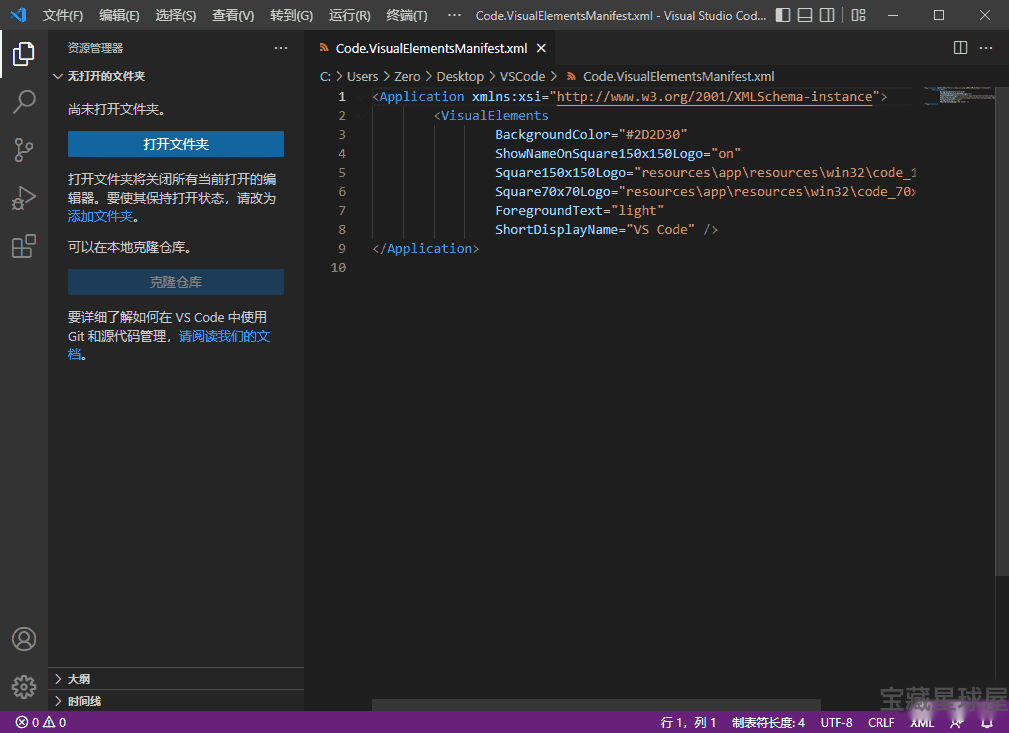Open the 文件(F) menu
Viewport: 1009px width, 733px height.
pos(63,15)
